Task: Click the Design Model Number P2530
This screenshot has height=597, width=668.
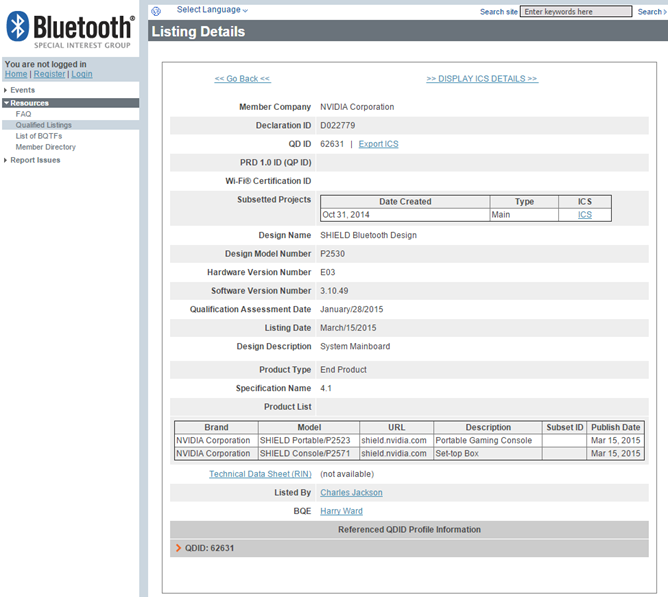Action: pos(333,254)
